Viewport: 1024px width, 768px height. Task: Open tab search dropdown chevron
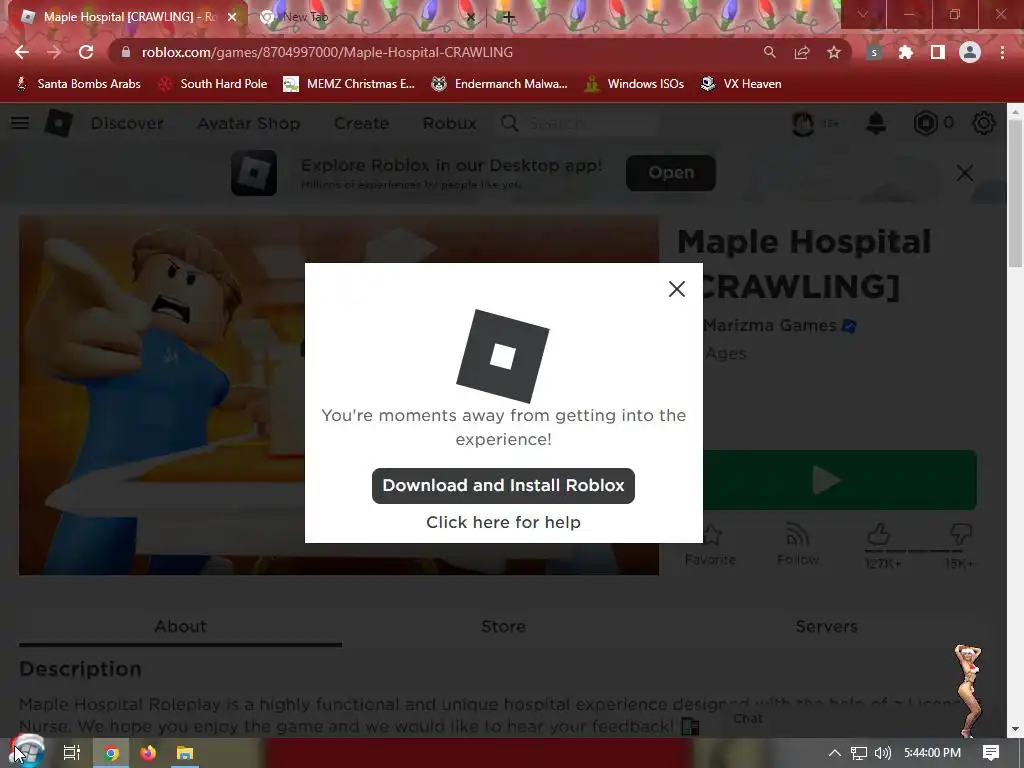coord(863,14)
